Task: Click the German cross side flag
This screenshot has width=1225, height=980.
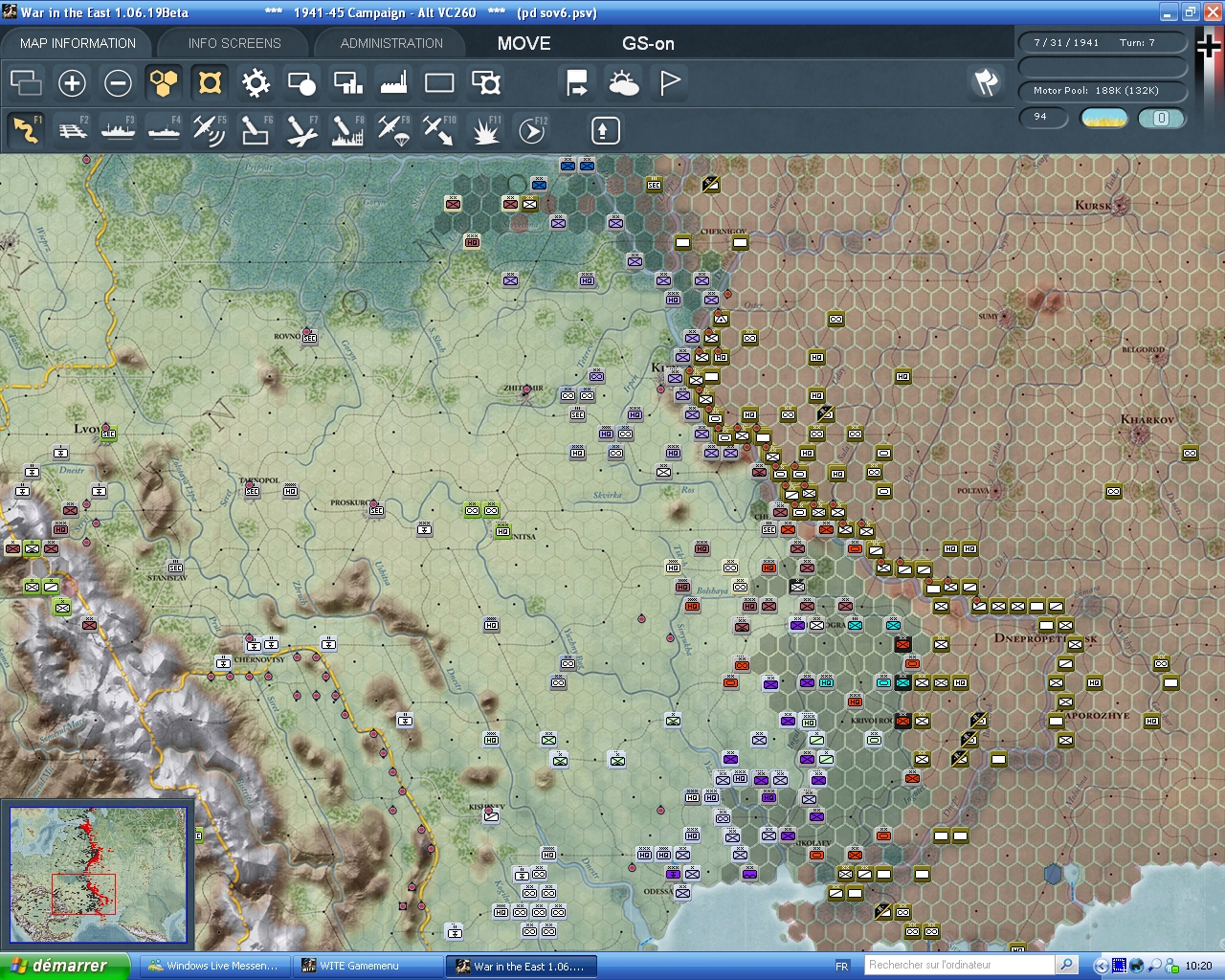Action: (1210, 46)
